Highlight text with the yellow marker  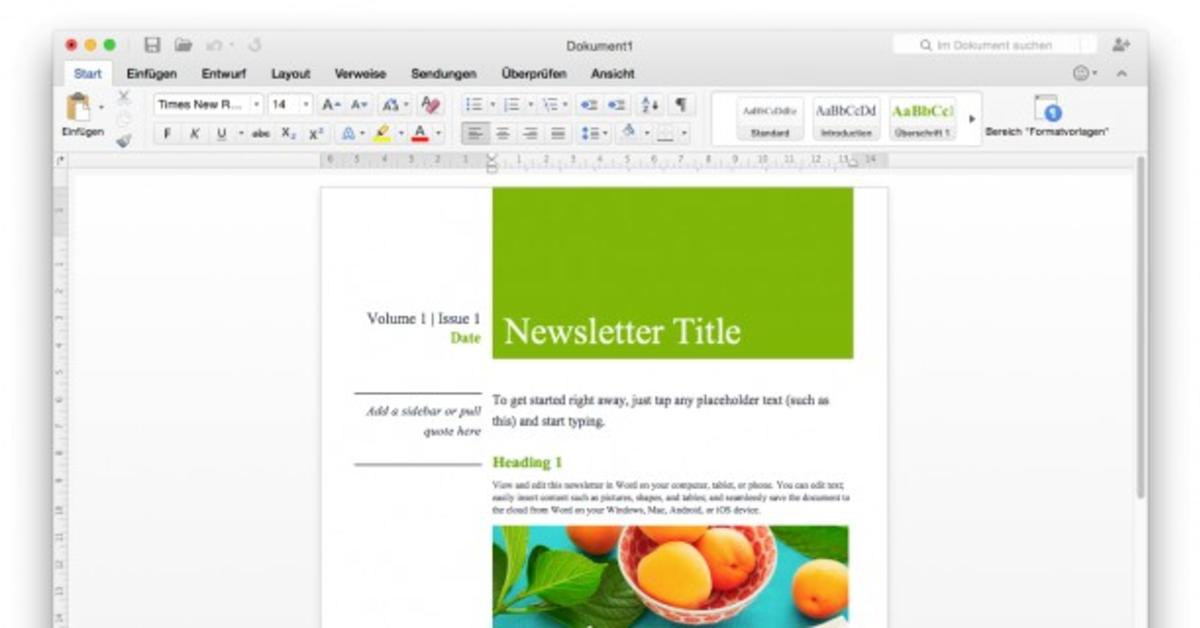tap(382, 133)
